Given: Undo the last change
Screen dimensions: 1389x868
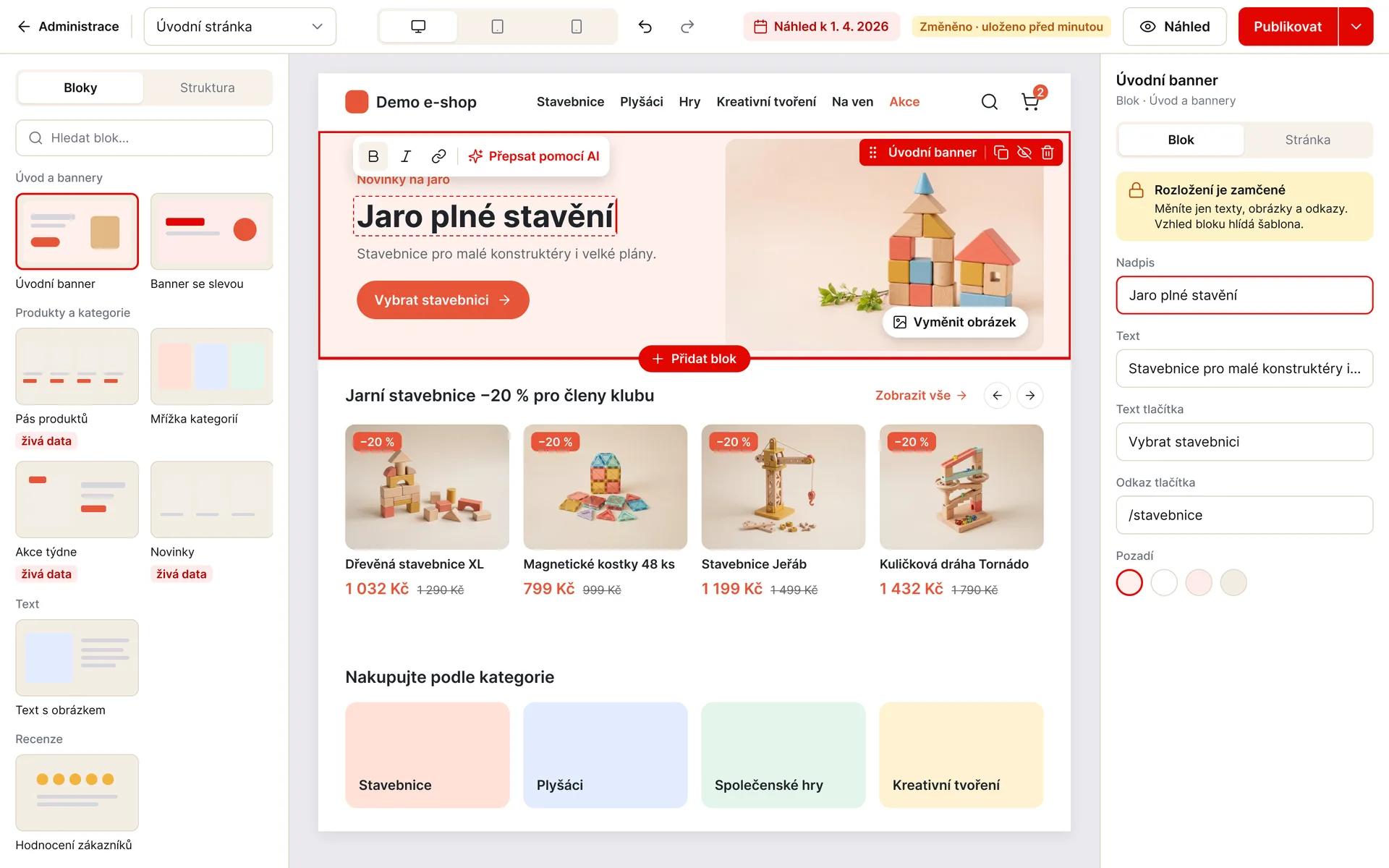Looking at the screenshot, I should tap(645, 27).
